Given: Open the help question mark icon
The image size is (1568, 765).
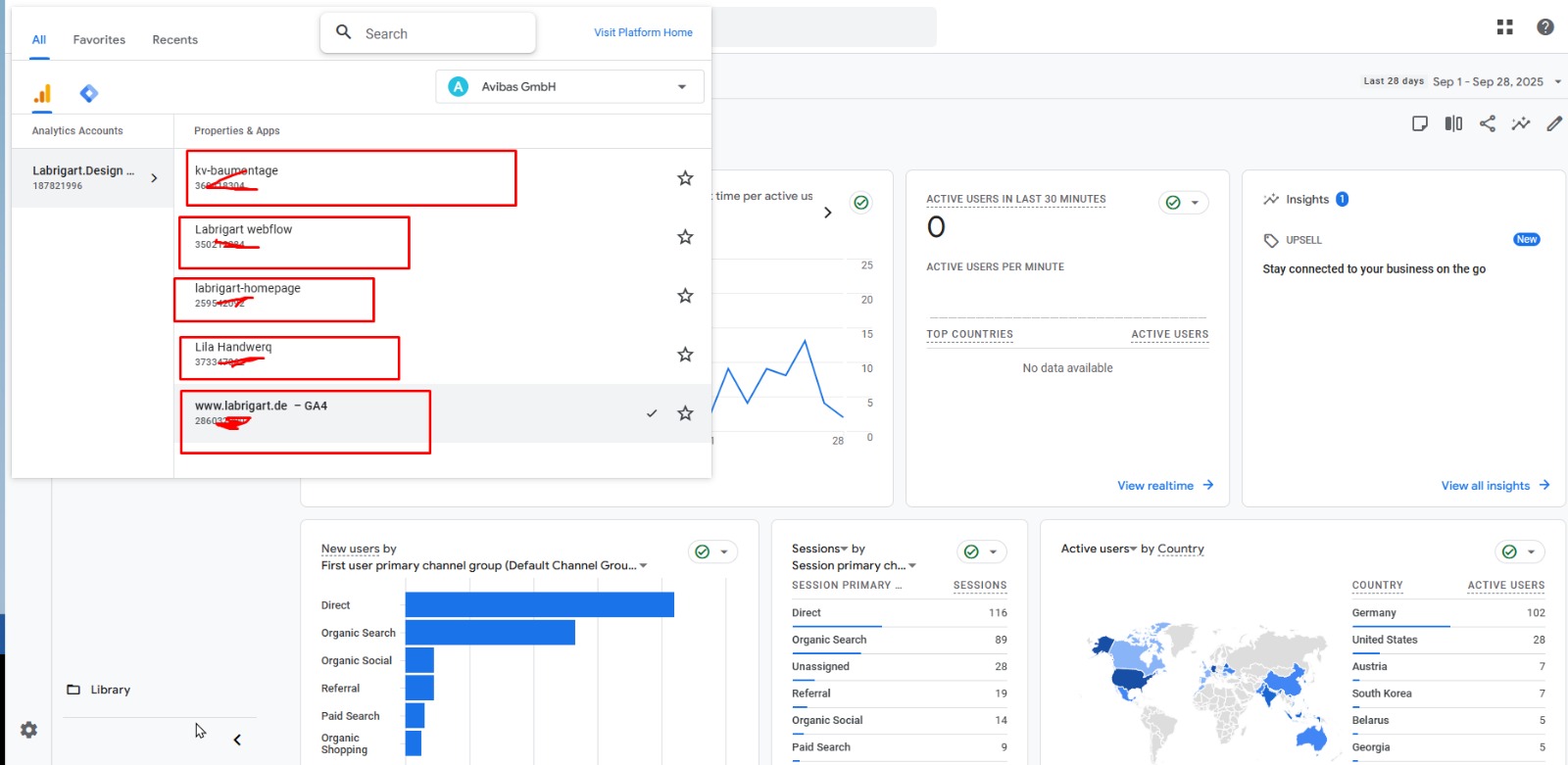Looking at the screenshot, I should point(1545,27).
